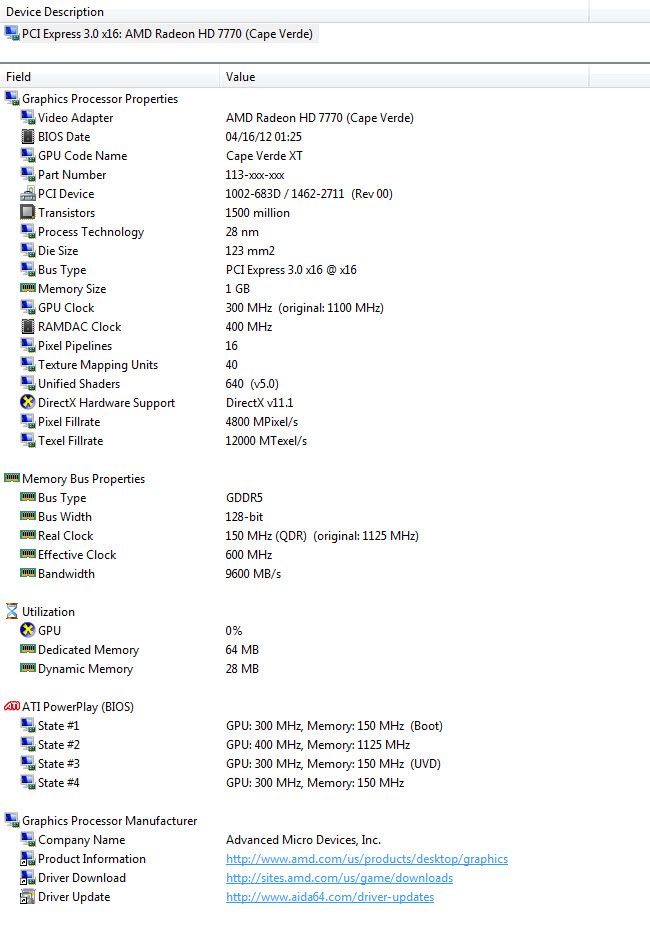Screen dimensions: 650x933
Task: Click the Company Name row icon
Action: coord(28,840)
